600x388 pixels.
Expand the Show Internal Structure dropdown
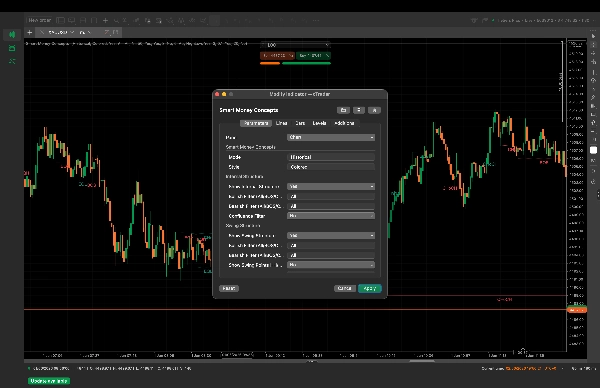(331, 187)
